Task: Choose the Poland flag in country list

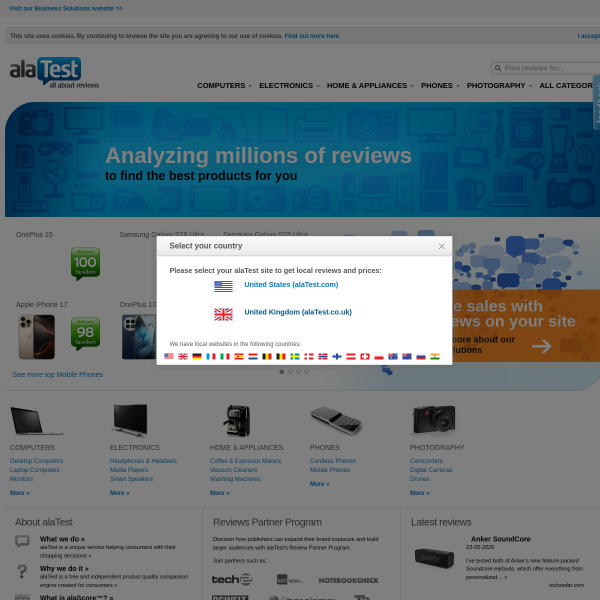Action: click(379, 356)
